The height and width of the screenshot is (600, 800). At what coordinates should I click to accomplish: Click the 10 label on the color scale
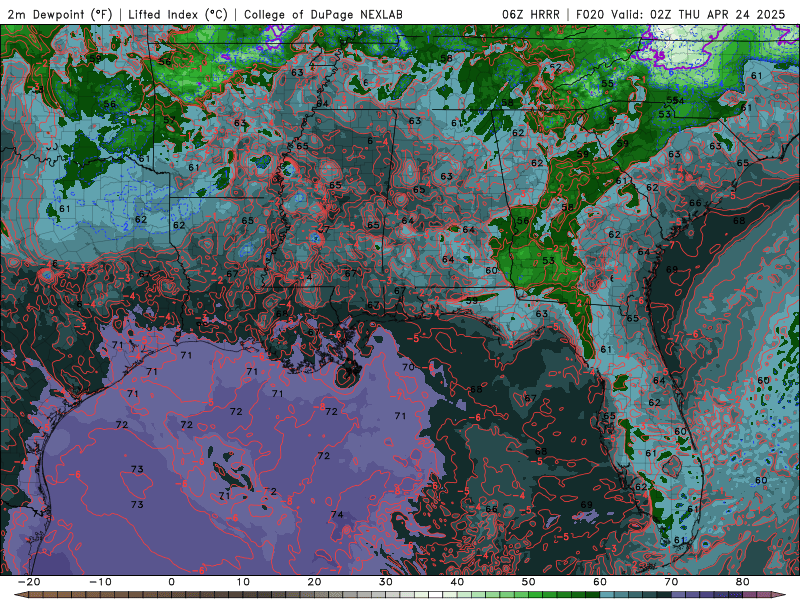click(243, 582)
